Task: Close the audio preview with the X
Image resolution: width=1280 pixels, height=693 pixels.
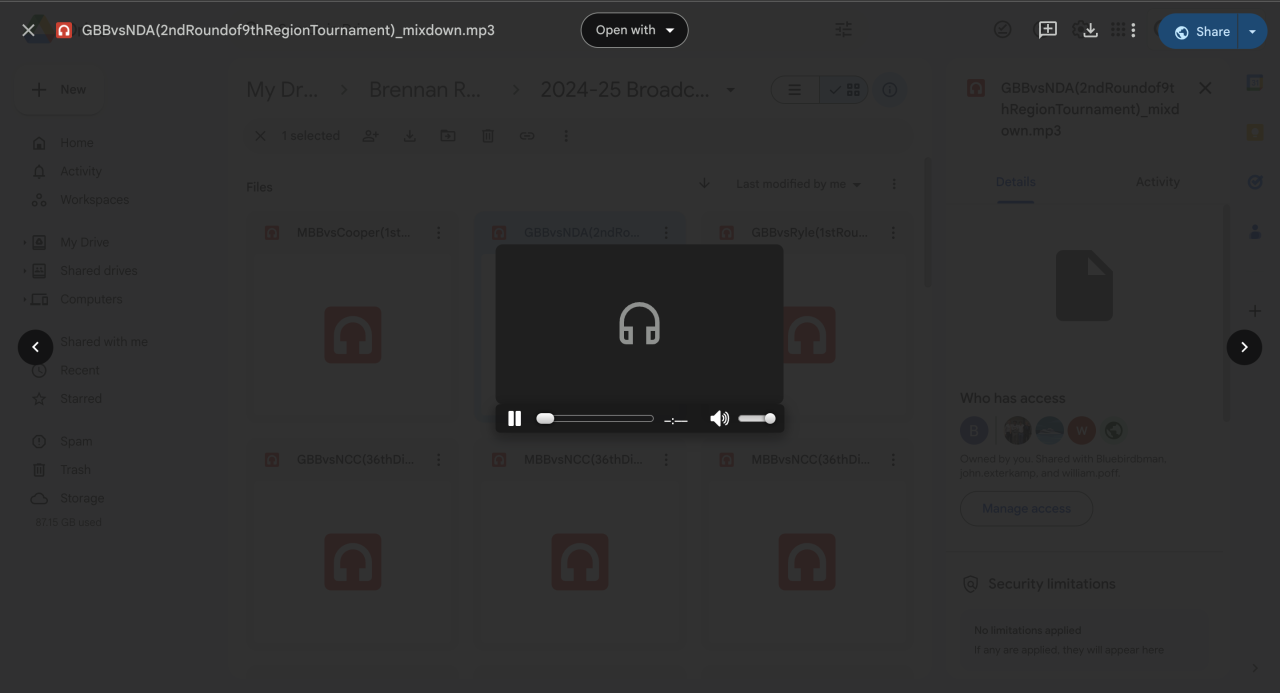Action: coord(28,30)
